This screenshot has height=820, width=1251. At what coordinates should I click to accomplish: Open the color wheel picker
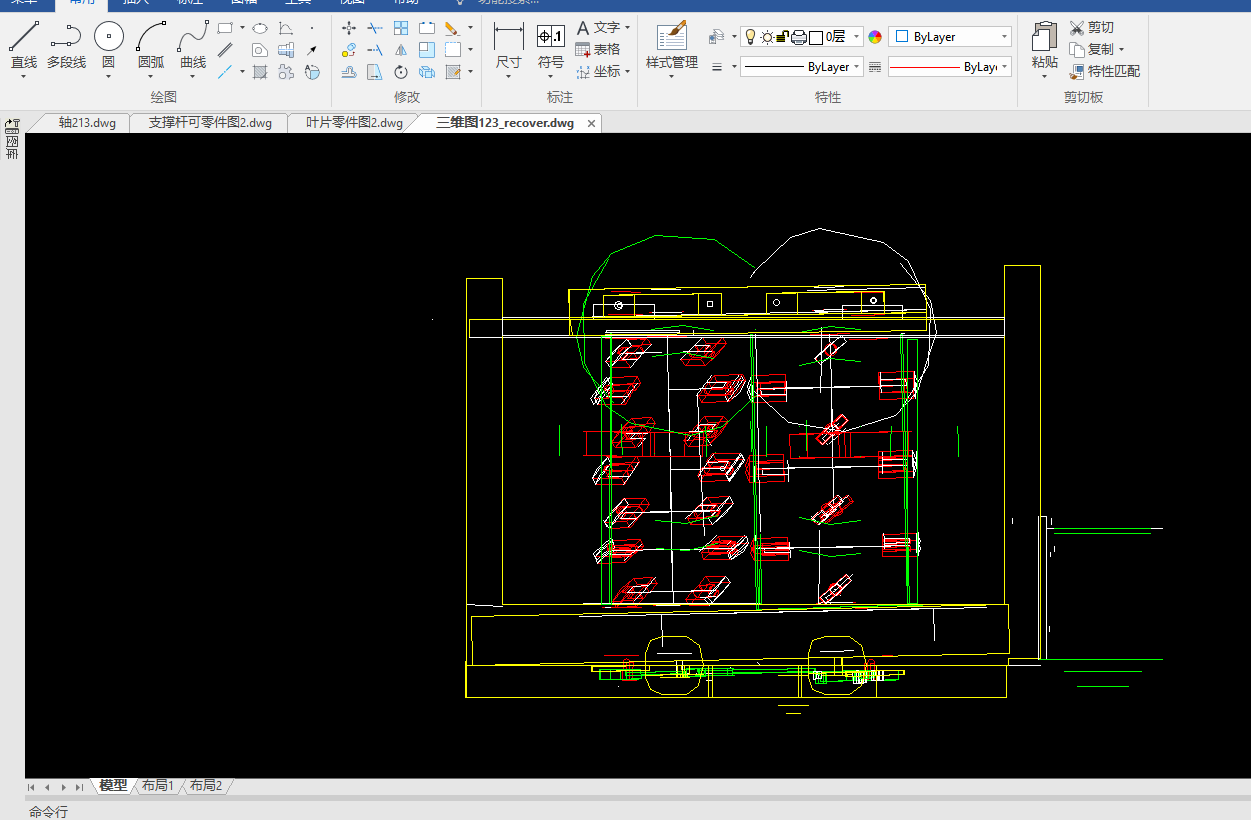[x=875, y=37]
